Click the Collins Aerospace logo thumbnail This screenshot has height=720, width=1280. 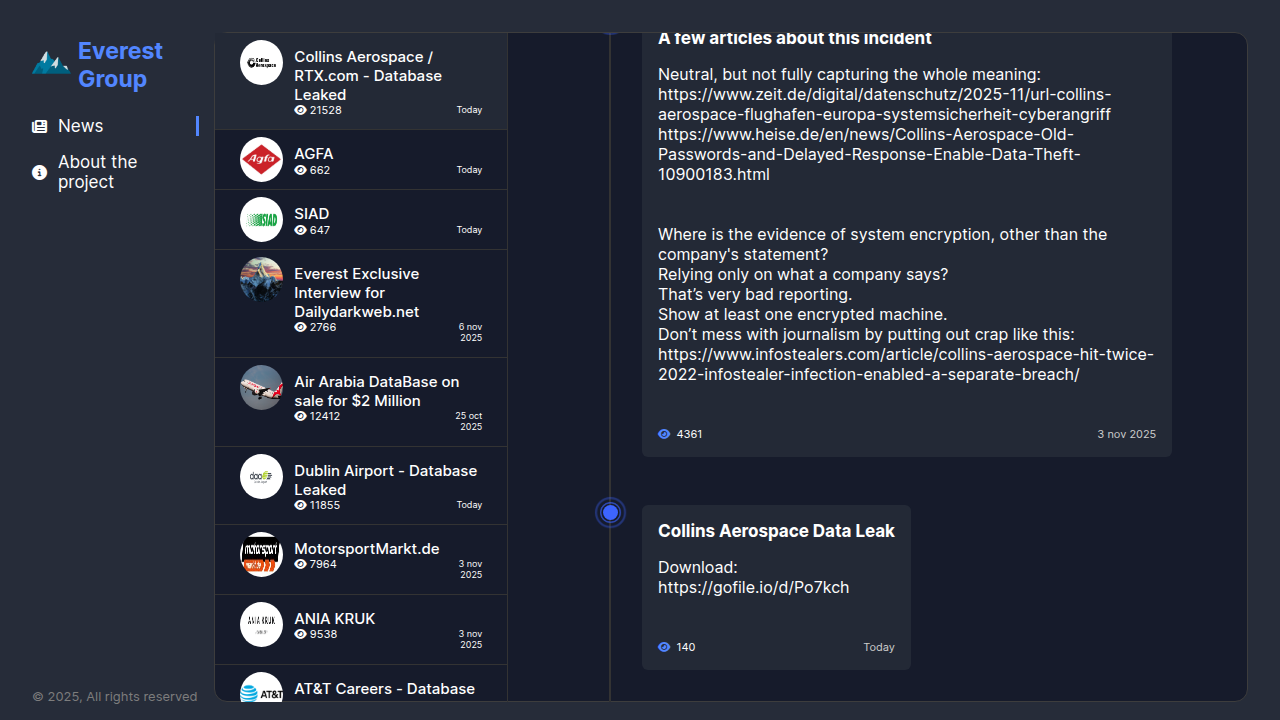pos(261,63)
